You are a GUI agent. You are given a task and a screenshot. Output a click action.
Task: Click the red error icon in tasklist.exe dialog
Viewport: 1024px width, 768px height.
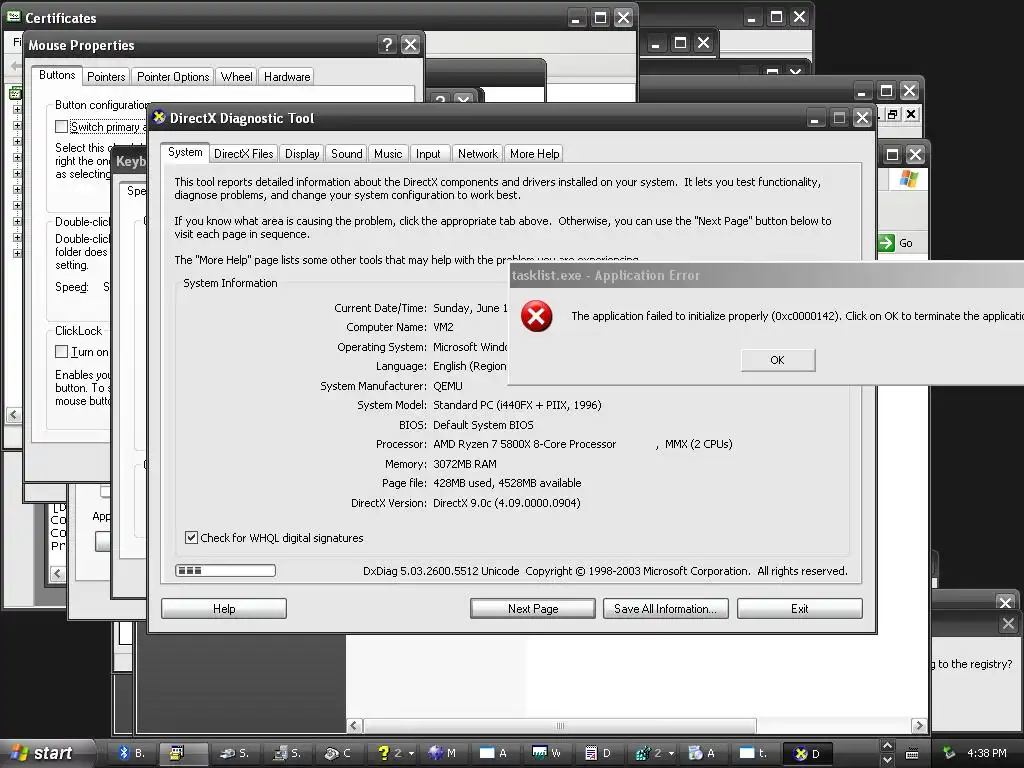[536, 316]
